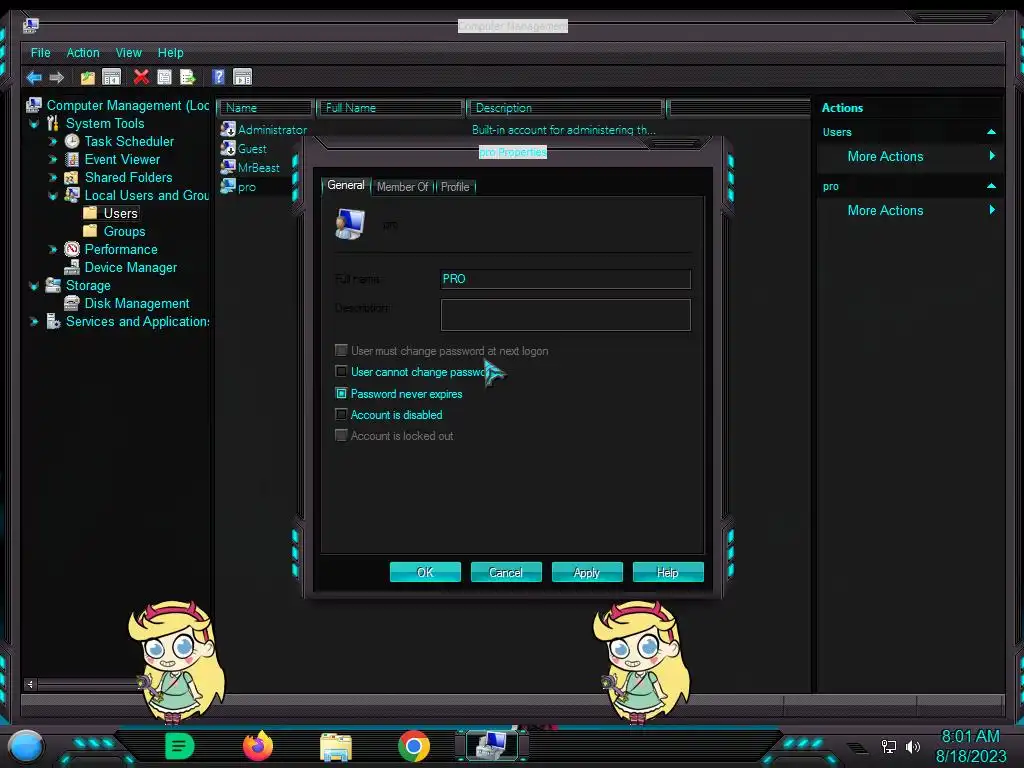This screenshot has width=1024, height=768.
Task: Expand the Event Viewer node
Action: tap(53, 159)
